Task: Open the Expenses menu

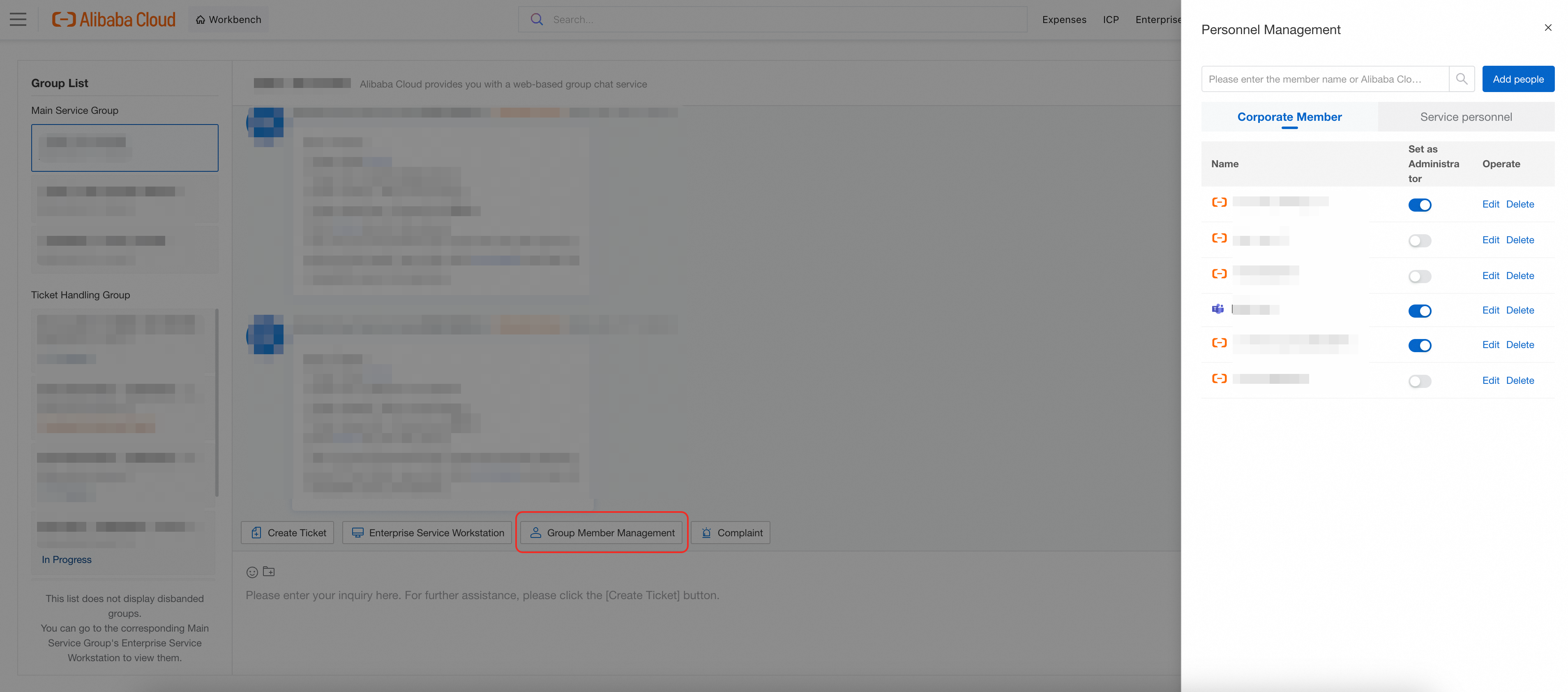Action: tap(1064, 19)
